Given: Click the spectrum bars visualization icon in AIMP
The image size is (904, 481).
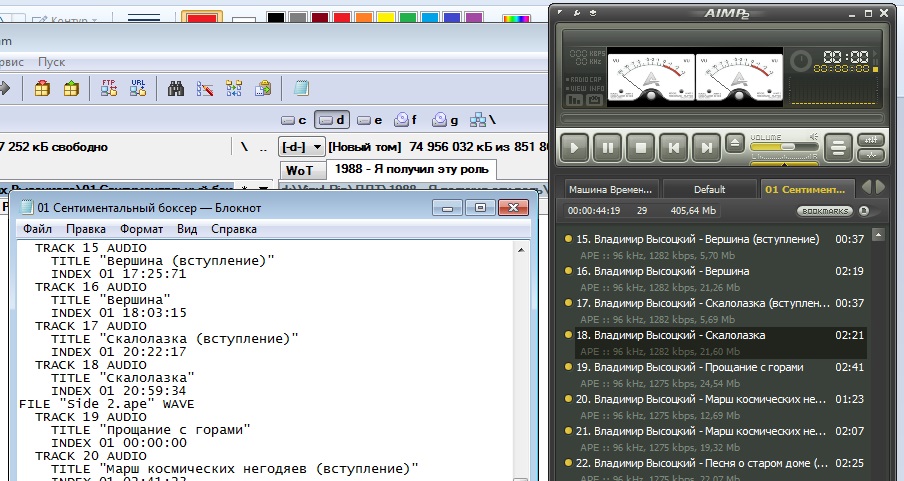Looking at the screenshot, I should [x=575, y=100].
